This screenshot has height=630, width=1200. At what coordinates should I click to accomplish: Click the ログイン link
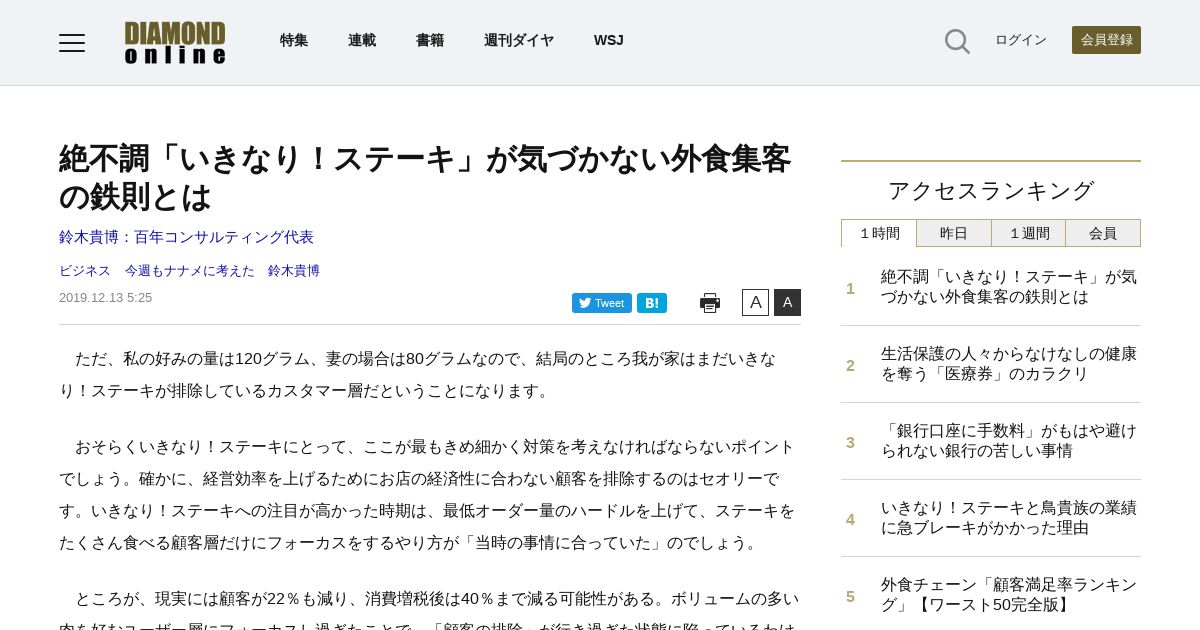(1021, 40)
